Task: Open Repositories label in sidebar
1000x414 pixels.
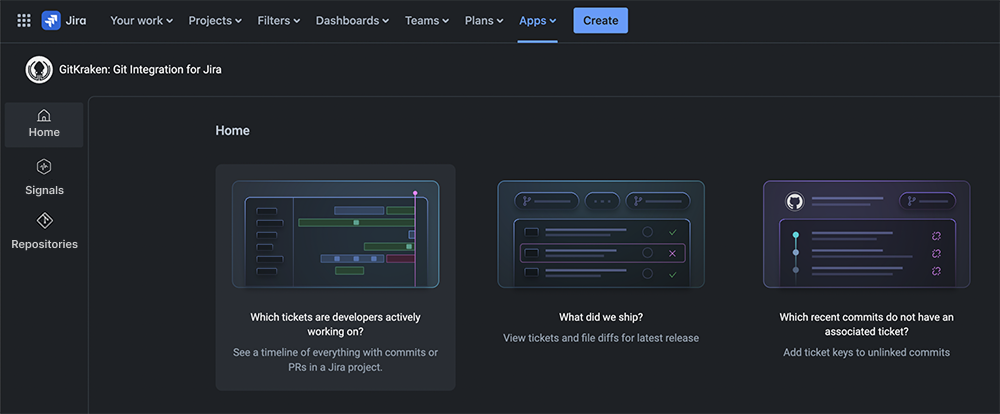Action: pos(44,244)
